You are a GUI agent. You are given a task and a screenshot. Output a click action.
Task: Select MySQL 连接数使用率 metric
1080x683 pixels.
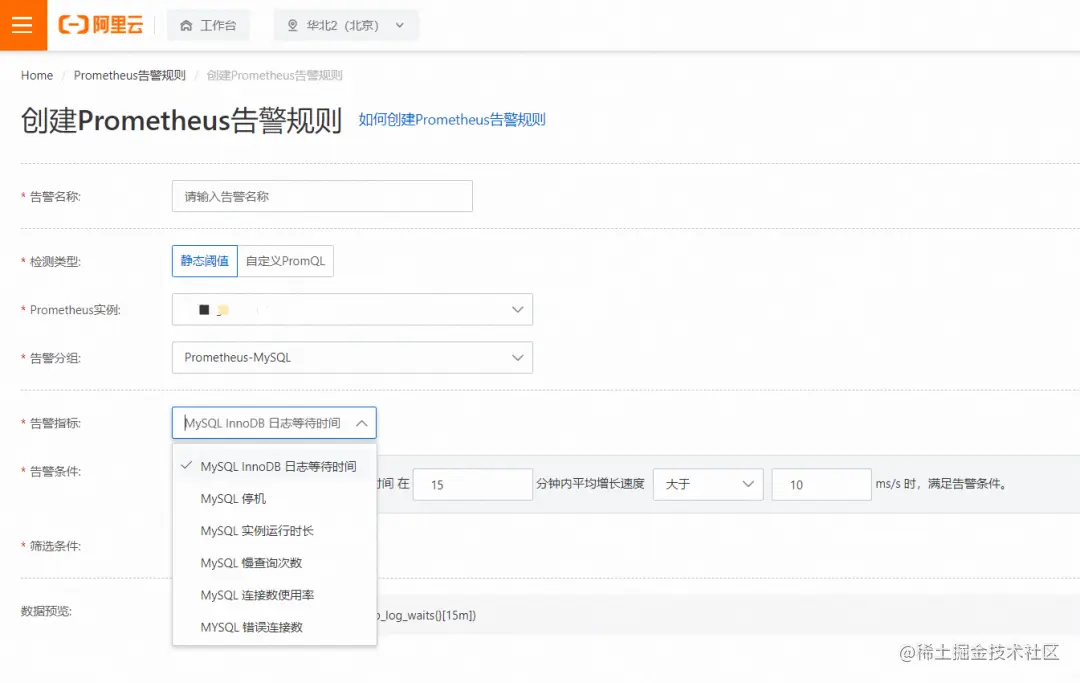pyautogui.click(x=274, y=595)
